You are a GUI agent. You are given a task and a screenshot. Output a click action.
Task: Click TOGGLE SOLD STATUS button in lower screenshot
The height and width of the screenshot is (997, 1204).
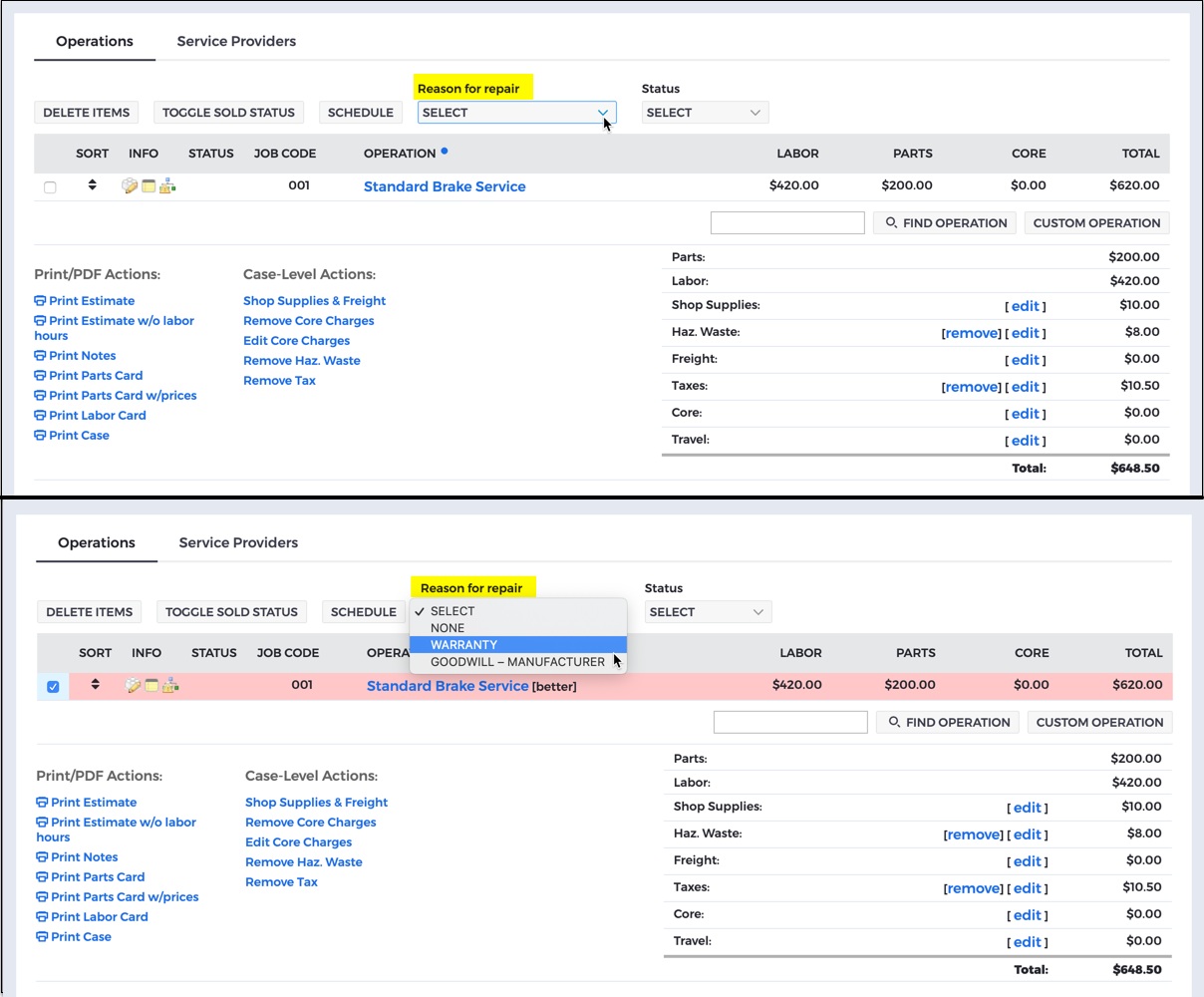231,612
